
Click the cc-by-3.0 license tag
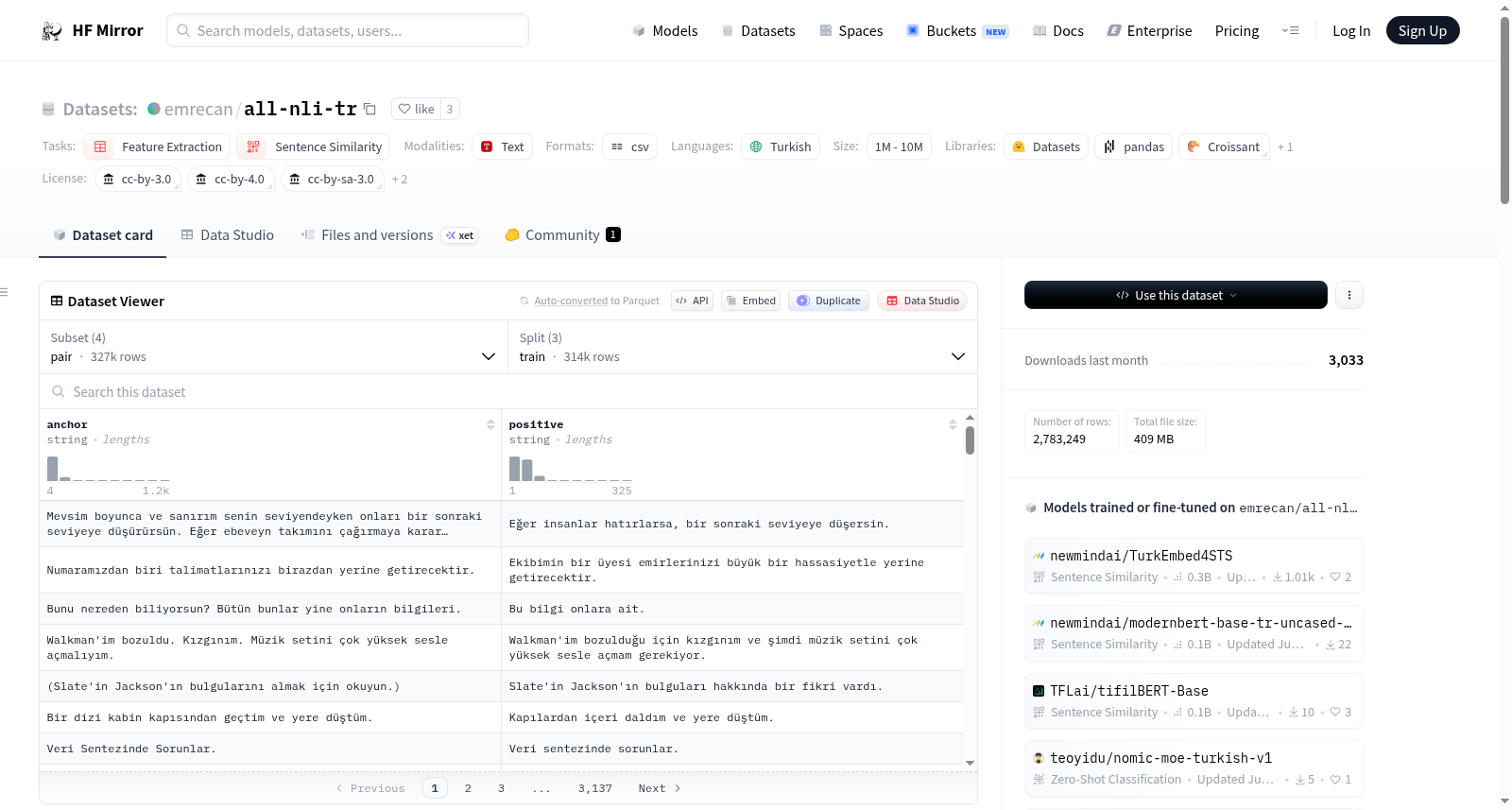click(x=138, y=179)
